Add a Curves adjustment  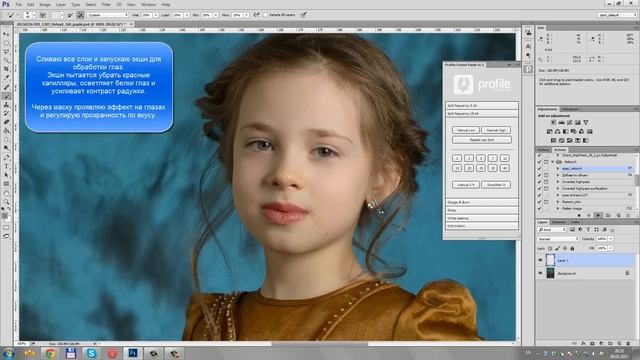[x=570, y=122]
